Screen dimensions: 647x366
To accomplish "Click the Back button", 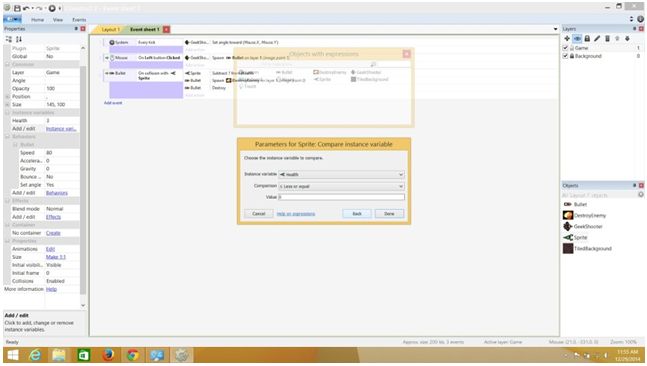I will click(357, 214).
